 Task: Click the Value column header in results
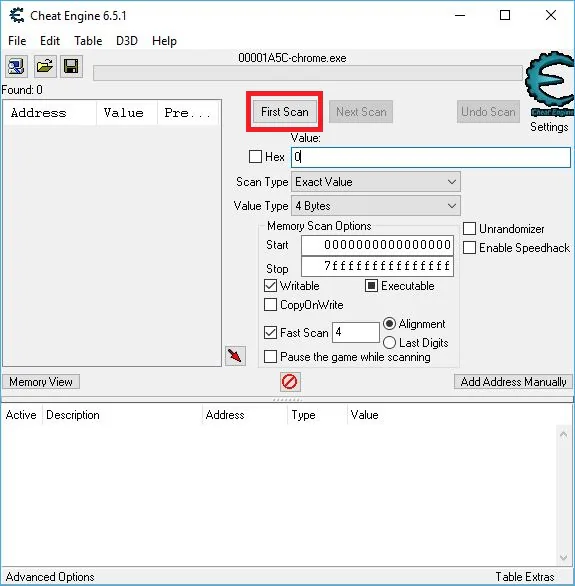click(127, 113)
